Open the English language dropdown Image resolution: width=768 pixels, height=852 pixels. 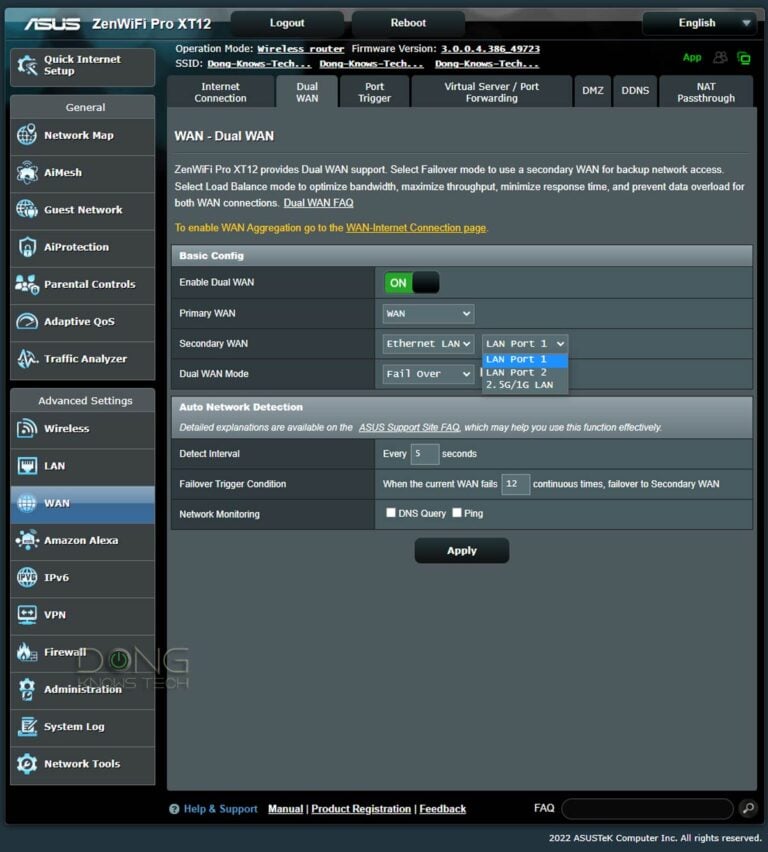(x=699, y=23)
